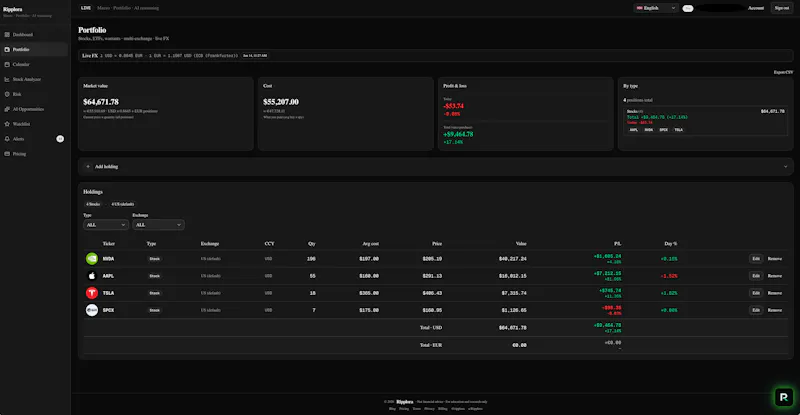The width and height of the screenshot is (800, 415).
Task: Click the Pricing link in footer
Action: (x=404, y=409)
